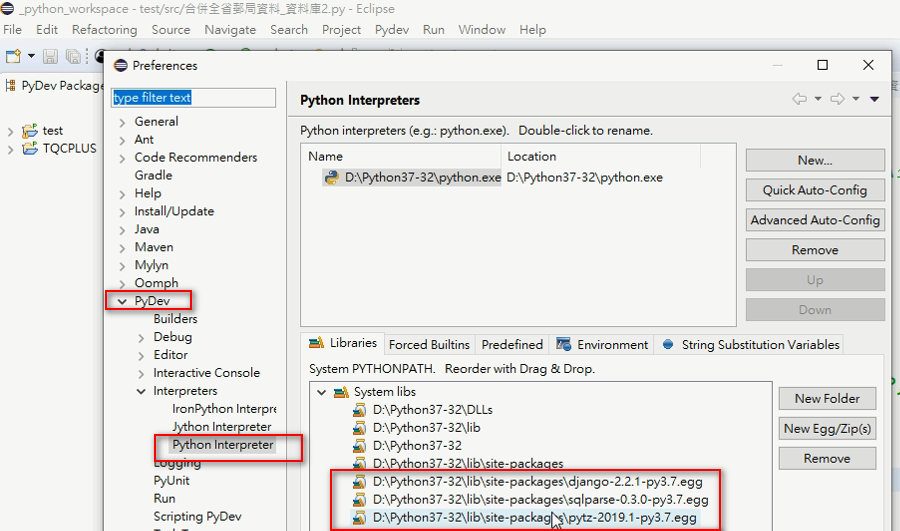The image size is (900, 531).
Task: Switch to String Substitution Variables tab
Action: (750, 344)
